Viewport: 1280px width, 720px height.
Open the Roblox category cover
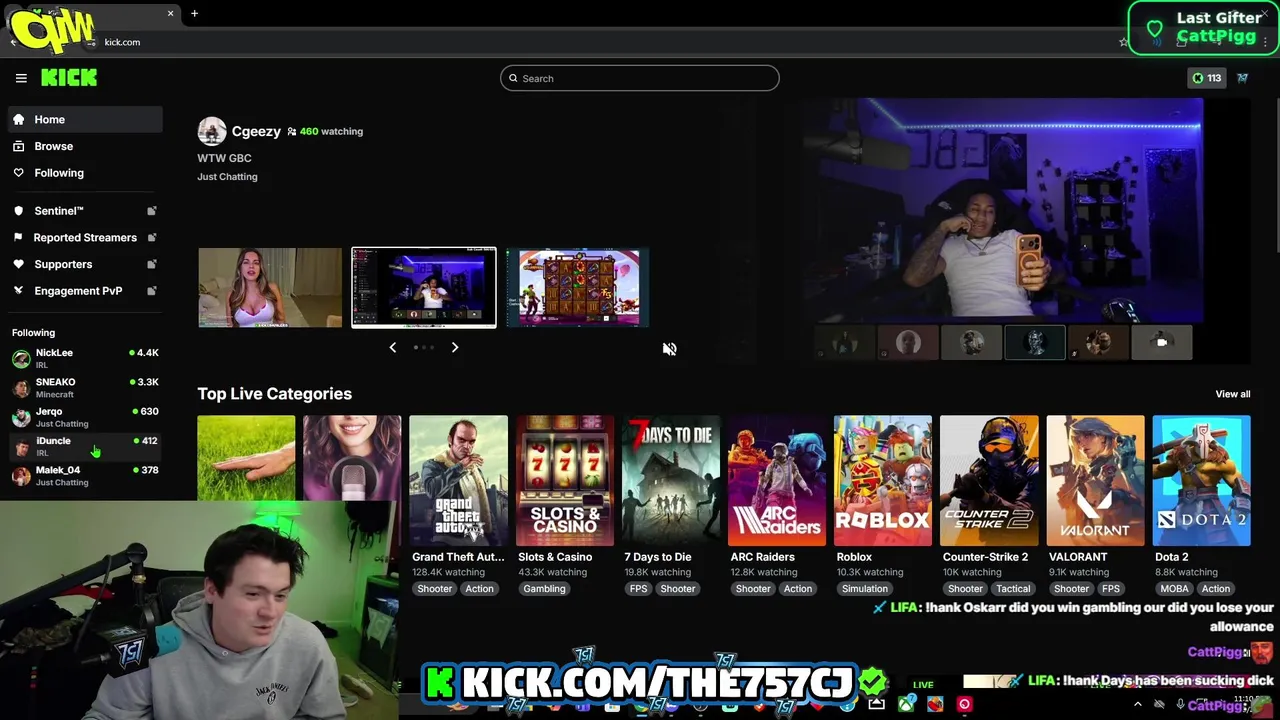click(x=883, y=480)
